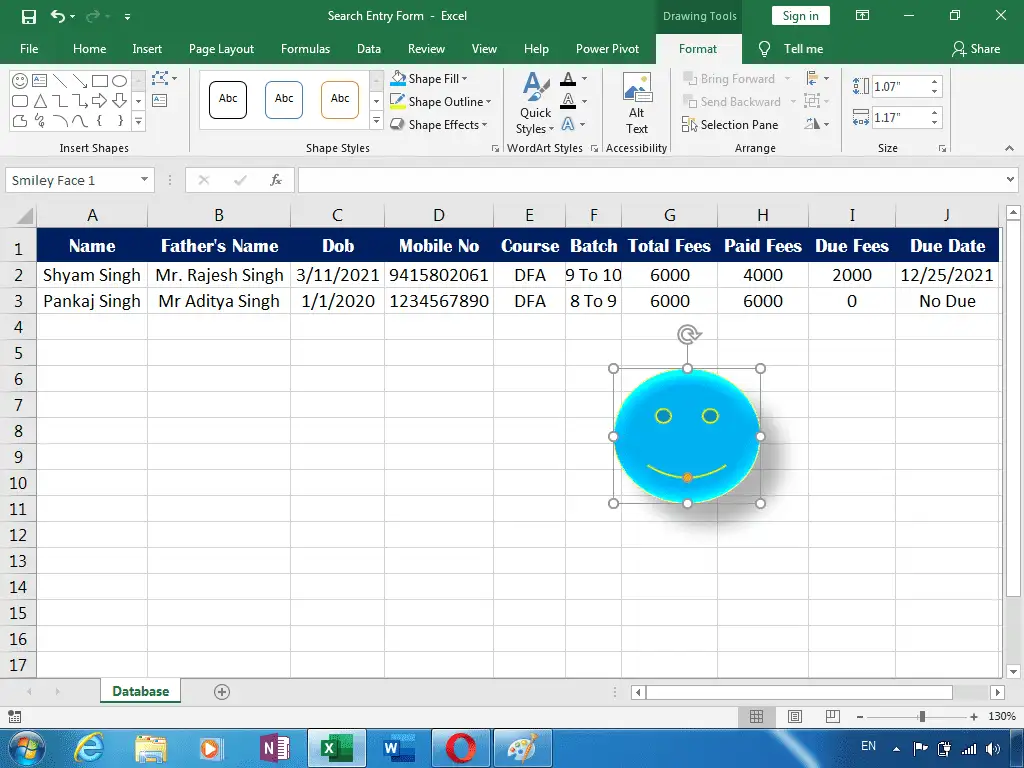Expand the shape styles More arrow

(x=376, y=121)
